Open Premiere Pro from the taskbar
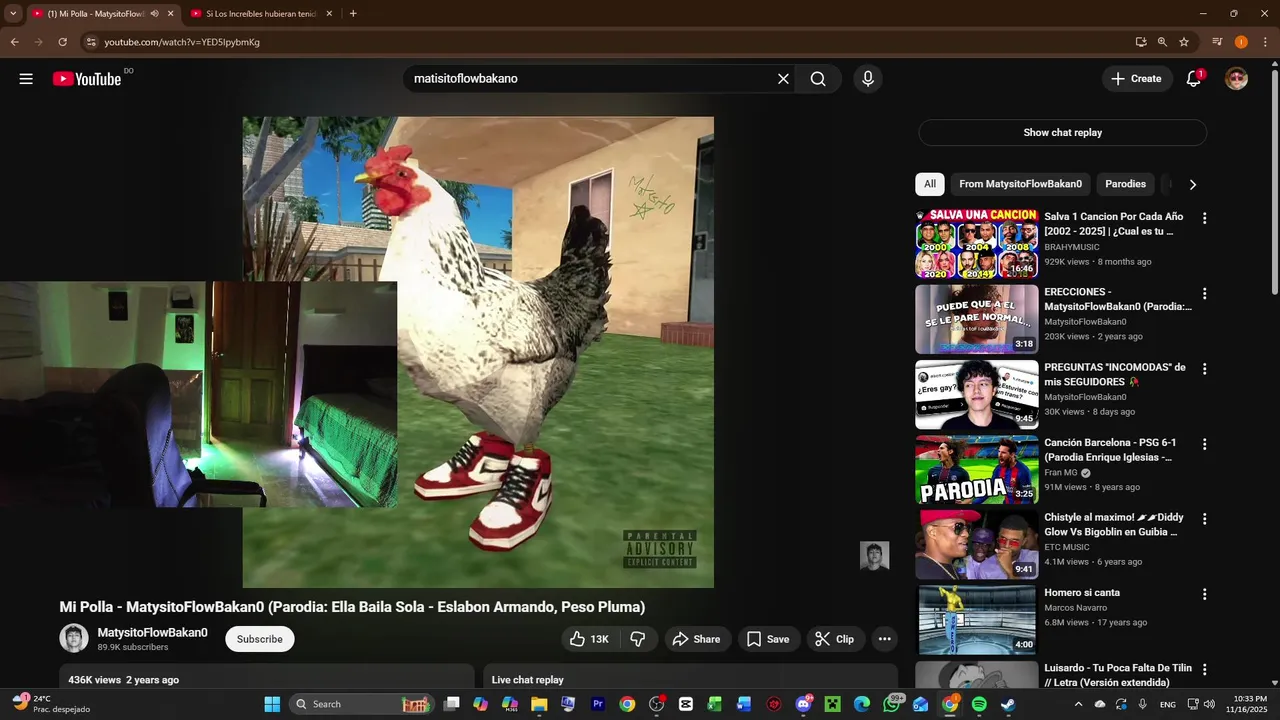 tap(598, 704)
